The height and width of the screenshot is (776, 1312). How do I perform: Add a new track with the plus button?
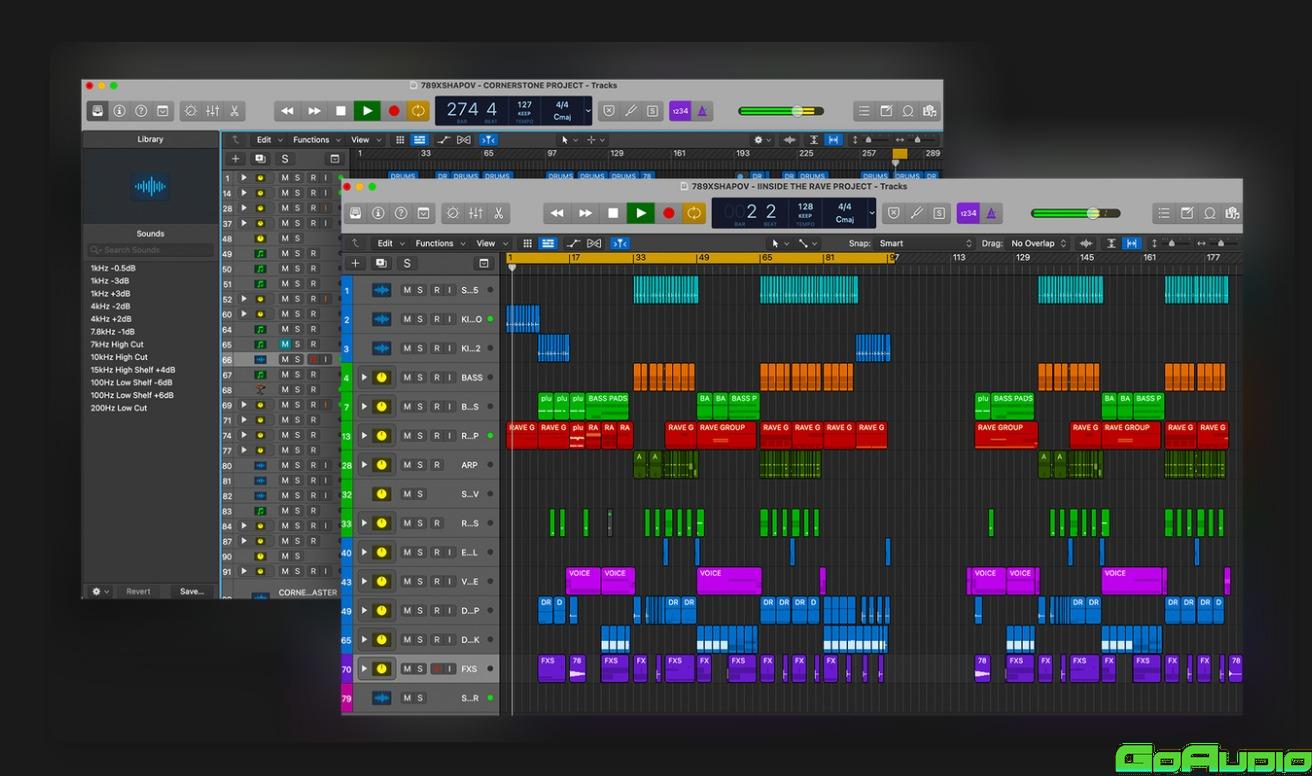[356, 263]
